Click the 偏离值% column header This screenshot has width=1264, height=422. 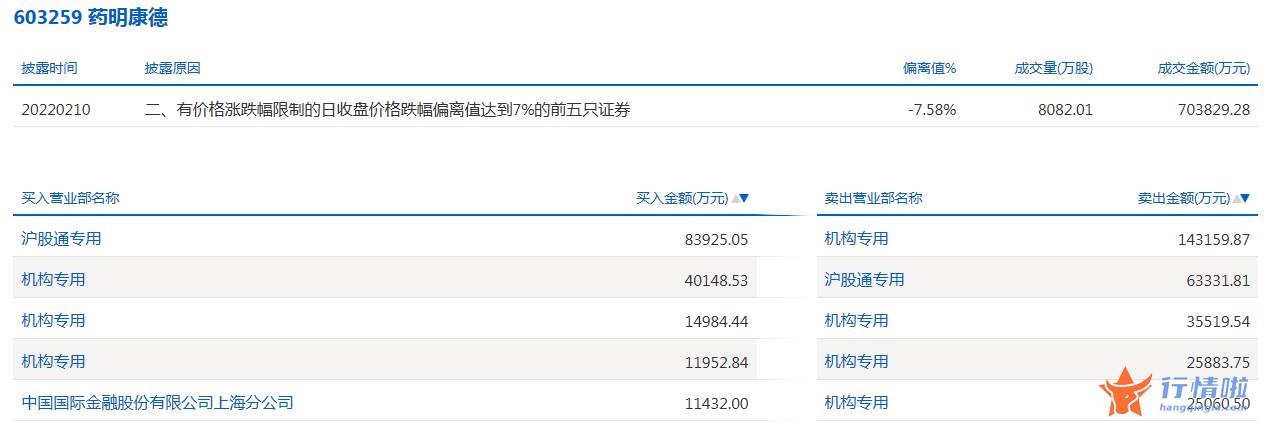coord(930,68)
